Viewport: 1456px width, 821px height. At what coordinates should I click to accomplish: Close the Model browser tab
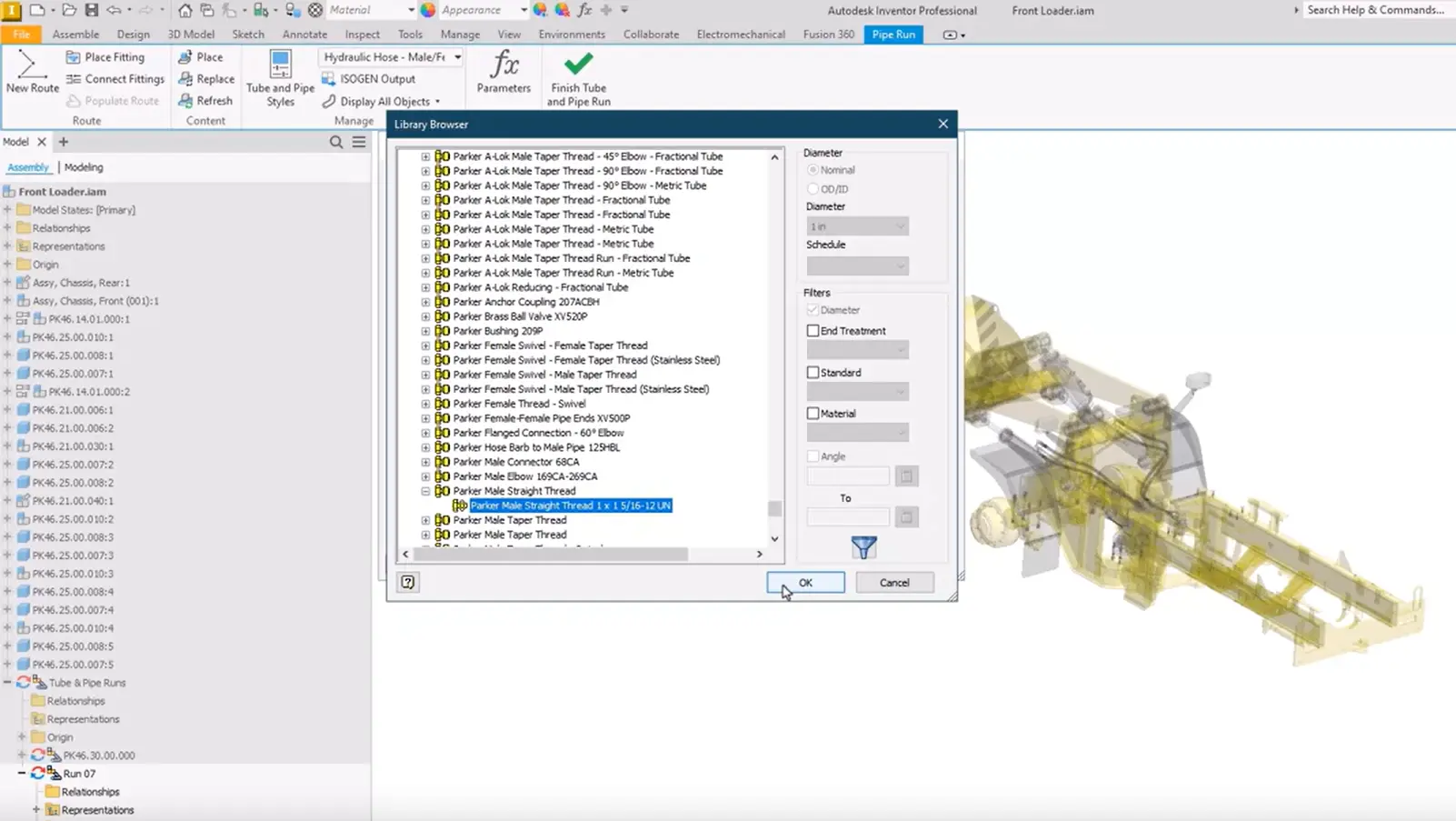point(42,142)
